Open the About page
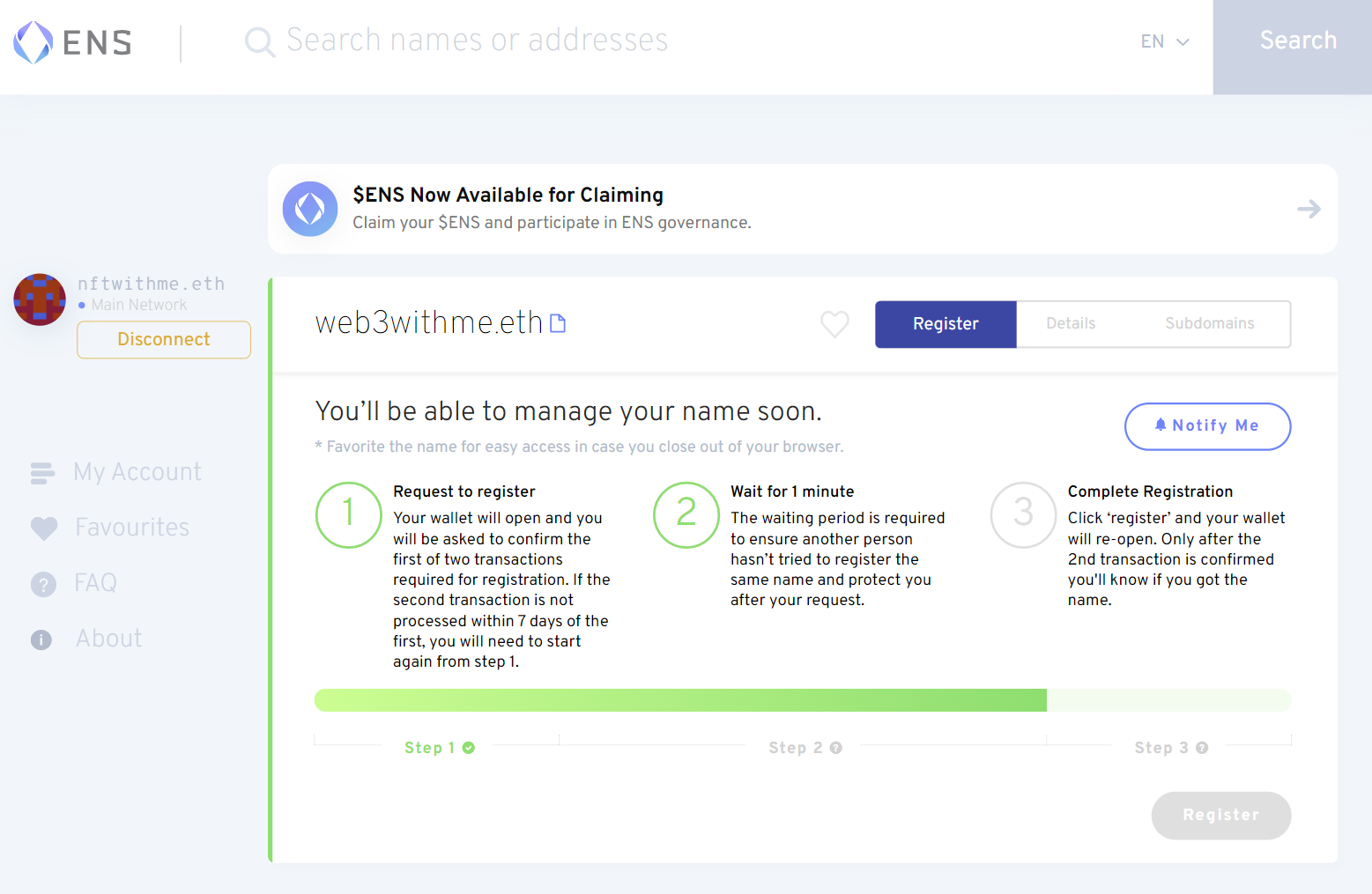The width and height of the screenshot is (1372, 894). [x=108, y=639]
